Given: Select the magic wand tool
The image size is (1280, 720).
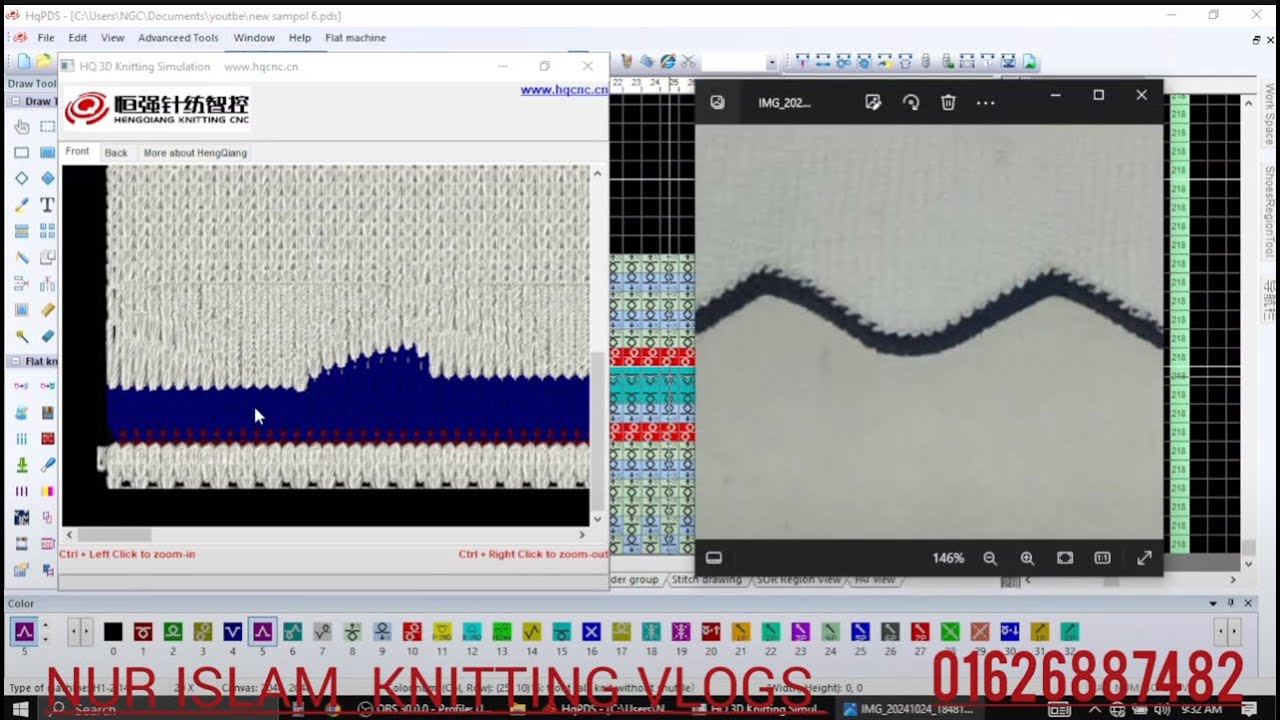Looking at the screenshot, I should pyautogui.click(x=22, y=337).
